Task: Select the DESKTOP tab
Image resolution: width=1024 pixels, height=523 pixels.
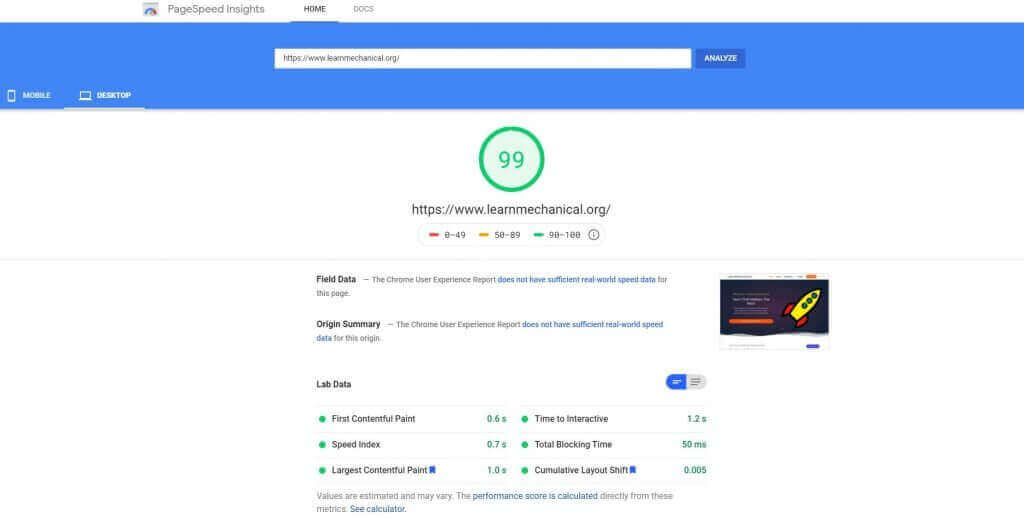Action: click(x=104, y=95)
